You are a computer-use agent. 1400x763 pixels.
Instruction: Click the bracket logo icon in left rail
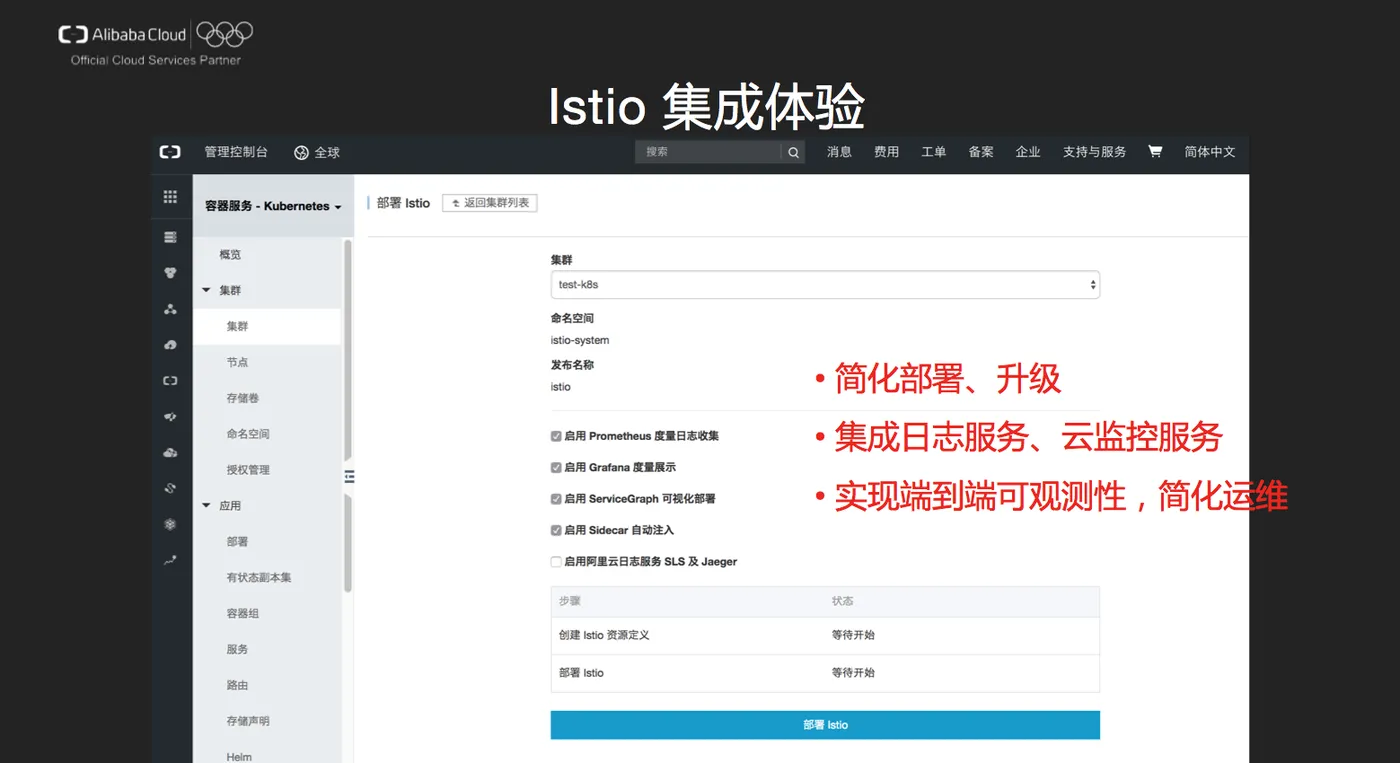pos(170,381)
